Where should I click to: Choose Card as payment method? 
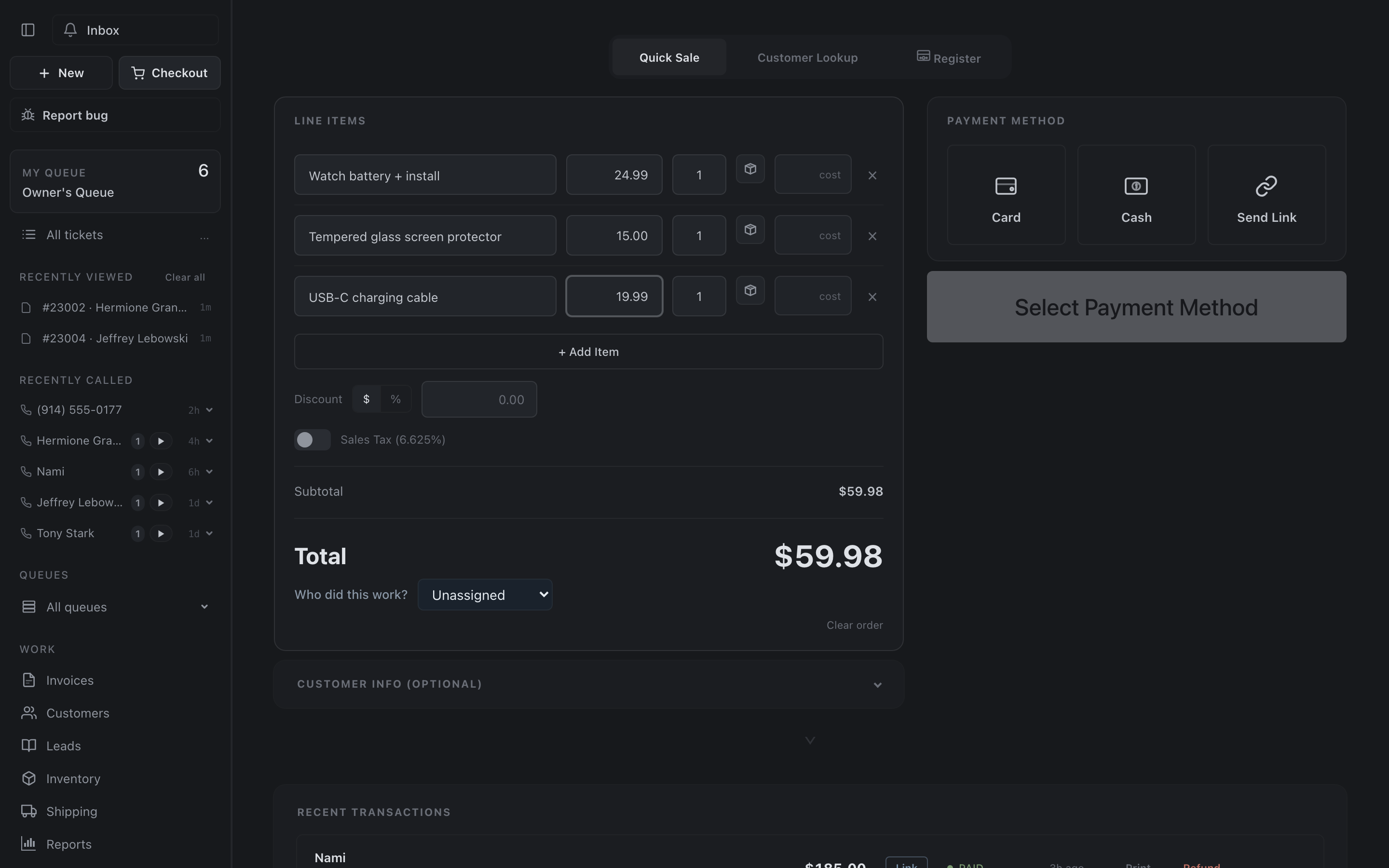[x=1006, y=195]
